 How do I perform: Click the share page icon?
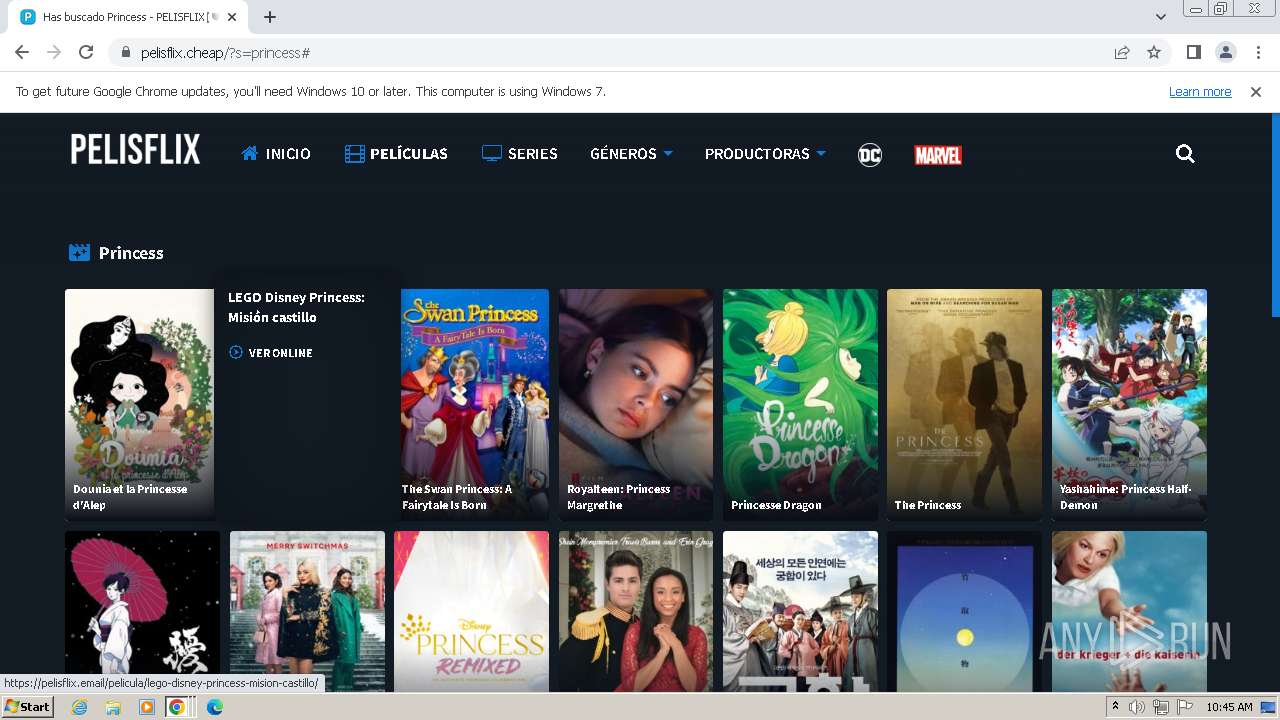click(x=1122, y=52)
